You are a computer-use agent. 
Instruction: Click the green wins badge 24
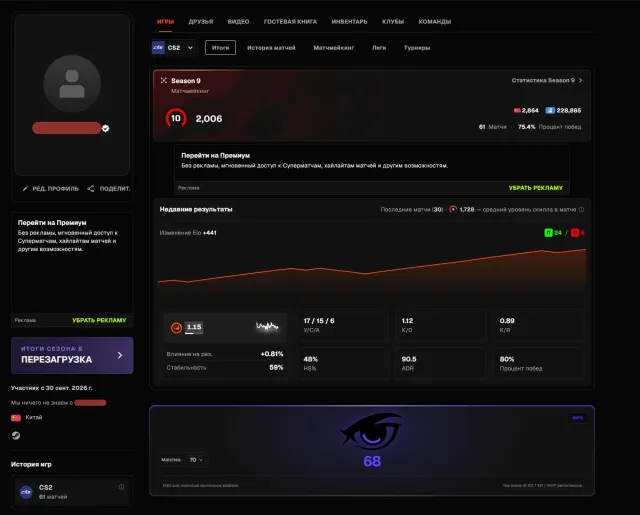pyautogui.click(x=553, y=233)
